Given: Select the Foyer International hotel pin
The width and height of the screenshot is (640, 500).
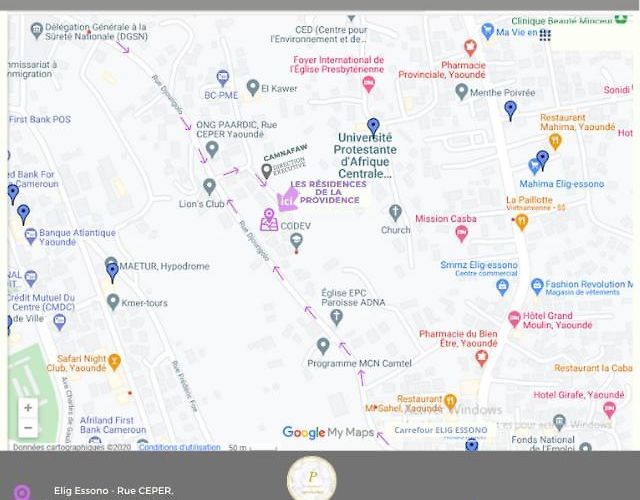Looking at the screenshot, I should [369, 84].
